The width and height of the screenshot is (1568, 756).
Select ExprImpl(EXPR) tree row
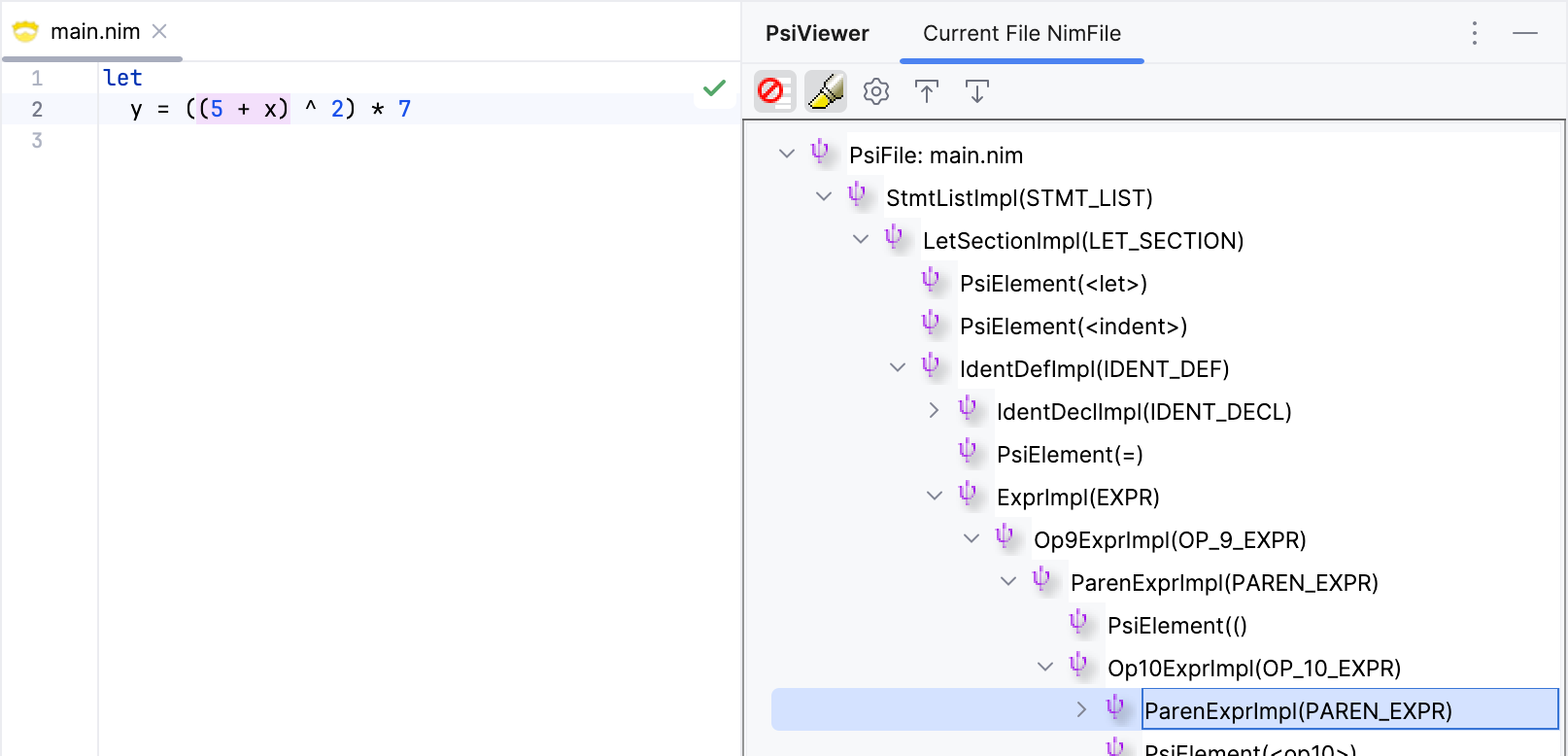click(x=1078, y=498)
